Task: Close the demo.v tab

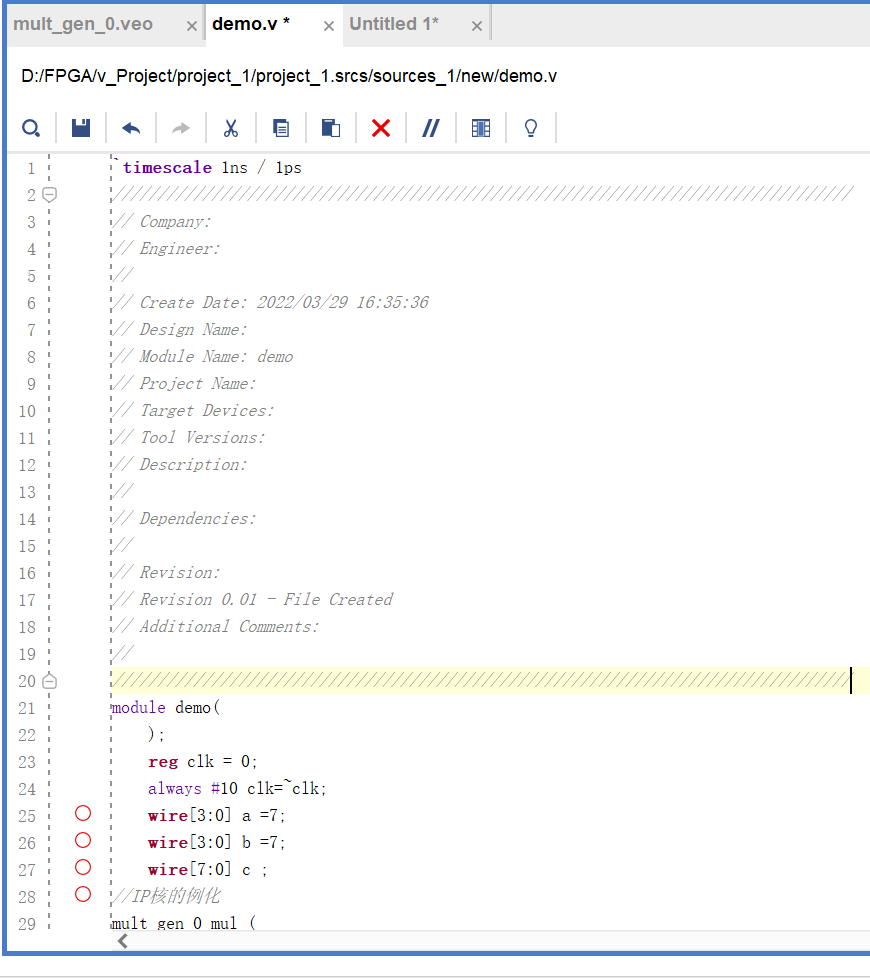Action: [329, 26]
